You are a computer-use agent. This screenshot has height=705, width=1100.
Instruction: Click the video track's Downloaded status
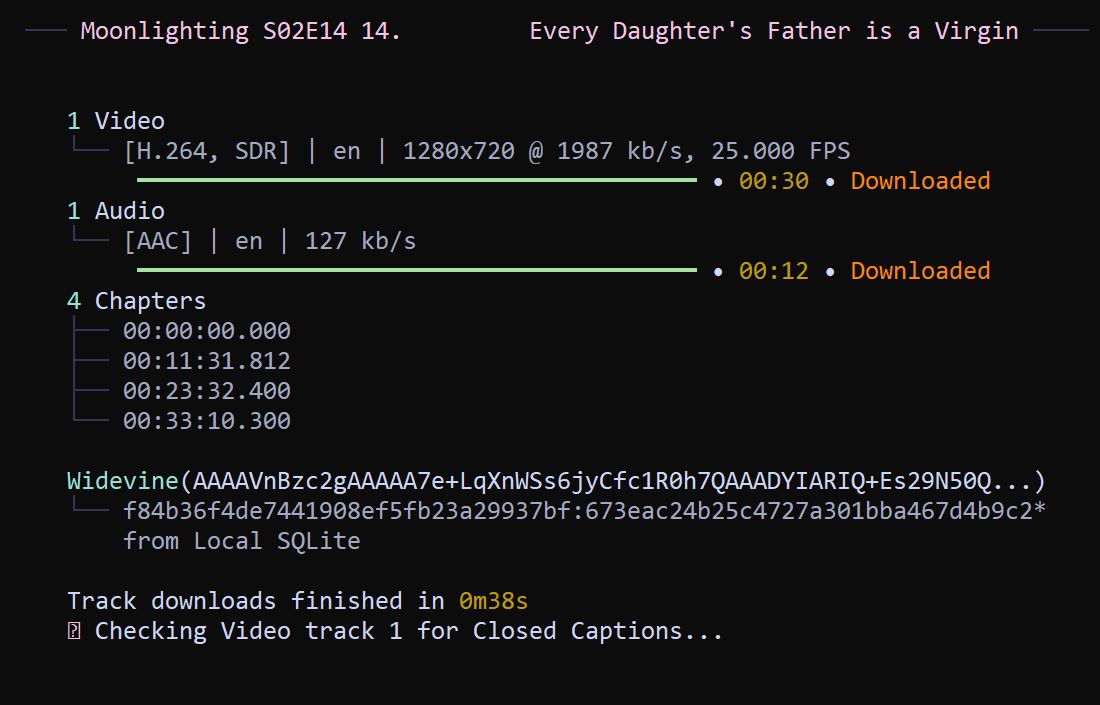(x=920, y=181)
